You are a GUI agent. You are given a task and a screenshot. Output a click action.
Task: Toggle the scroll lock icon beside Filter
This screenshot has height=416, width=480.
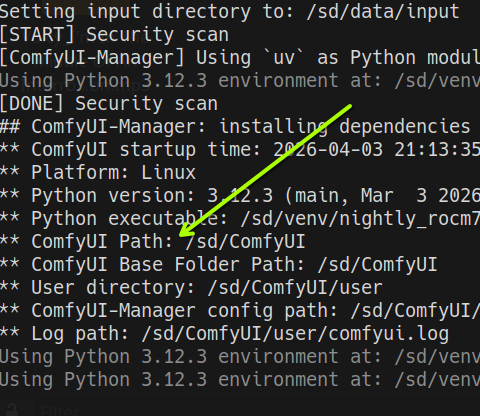13,410
